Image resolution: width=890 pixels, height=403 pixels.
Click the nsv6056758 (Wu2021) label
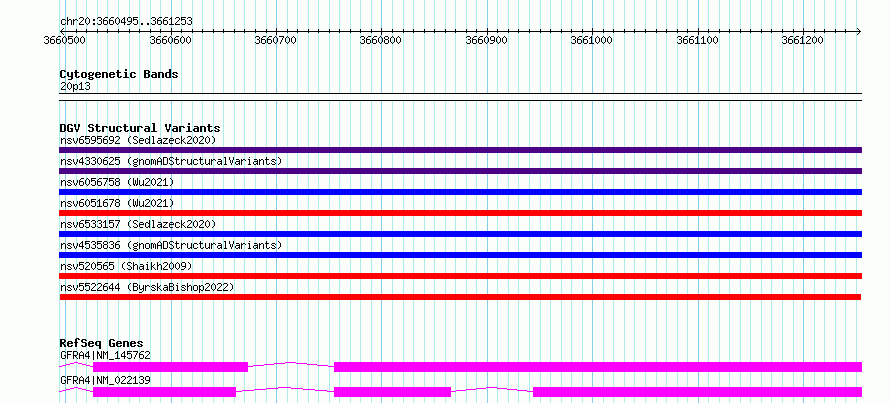point(117,182)
